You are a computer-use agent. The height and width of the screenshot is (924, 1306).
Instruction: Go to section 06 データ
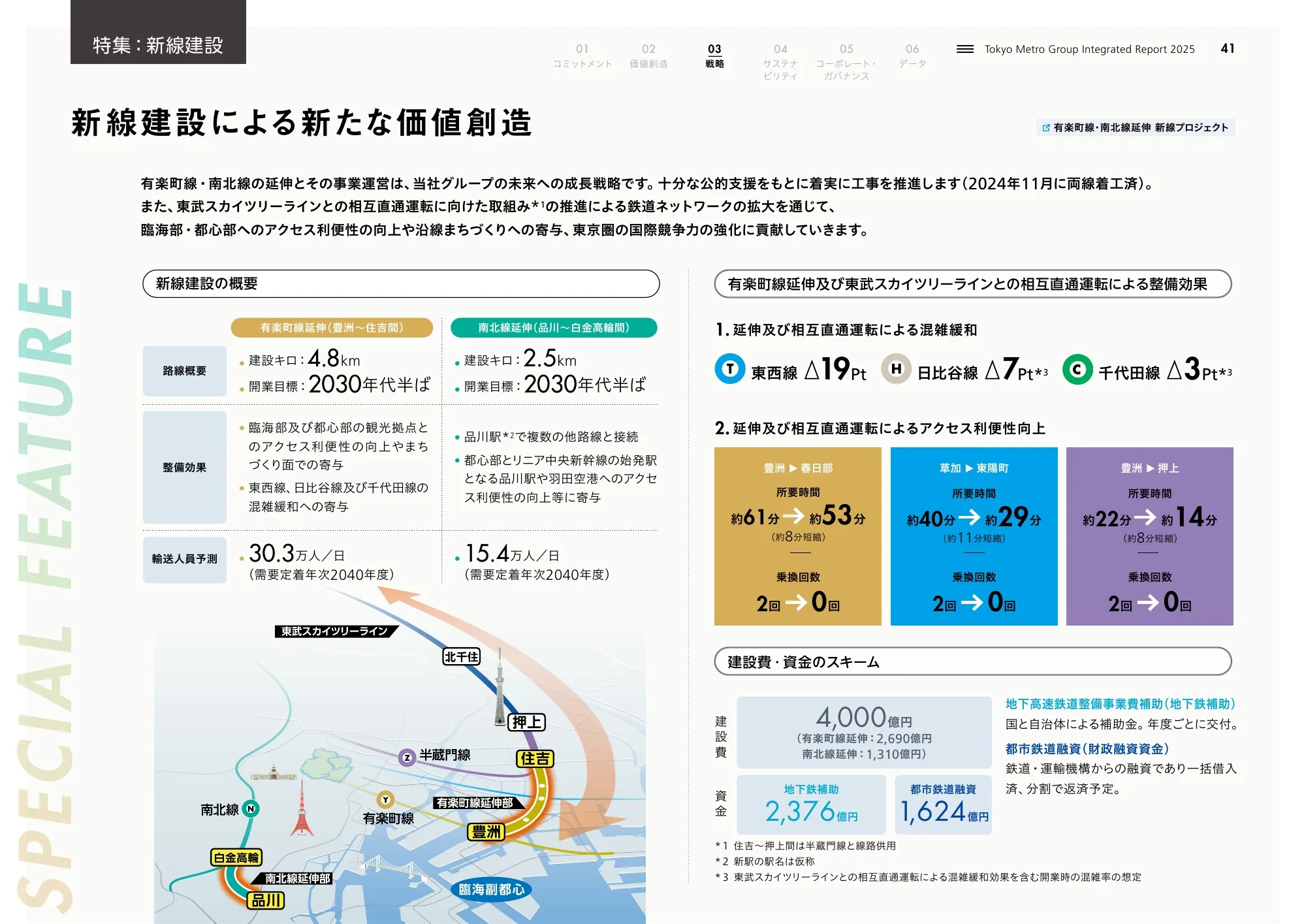(912, 56)
